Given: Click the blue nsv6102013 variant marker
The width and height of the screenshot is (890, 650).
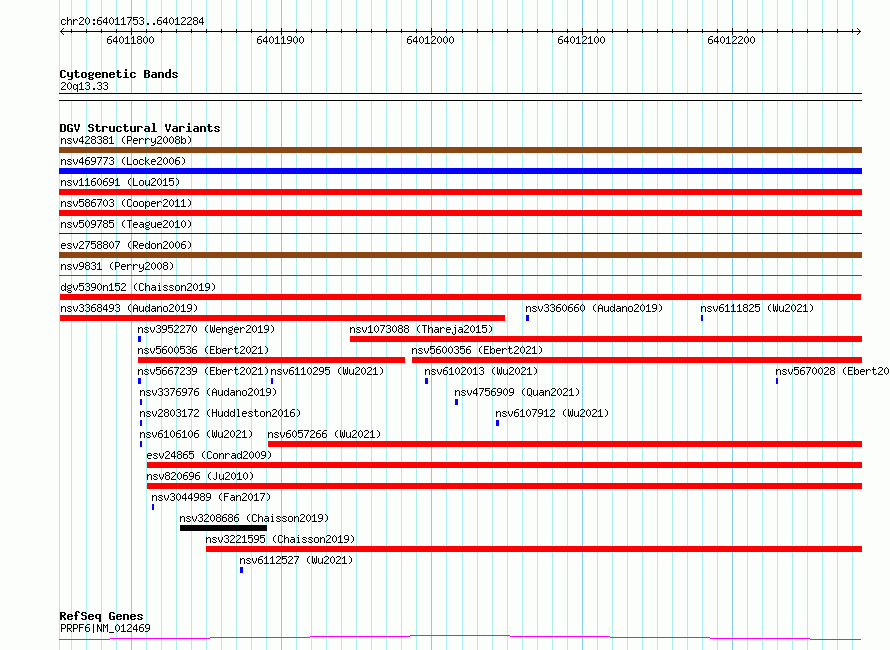Looking at the screenshot, I should click(426, 381).
